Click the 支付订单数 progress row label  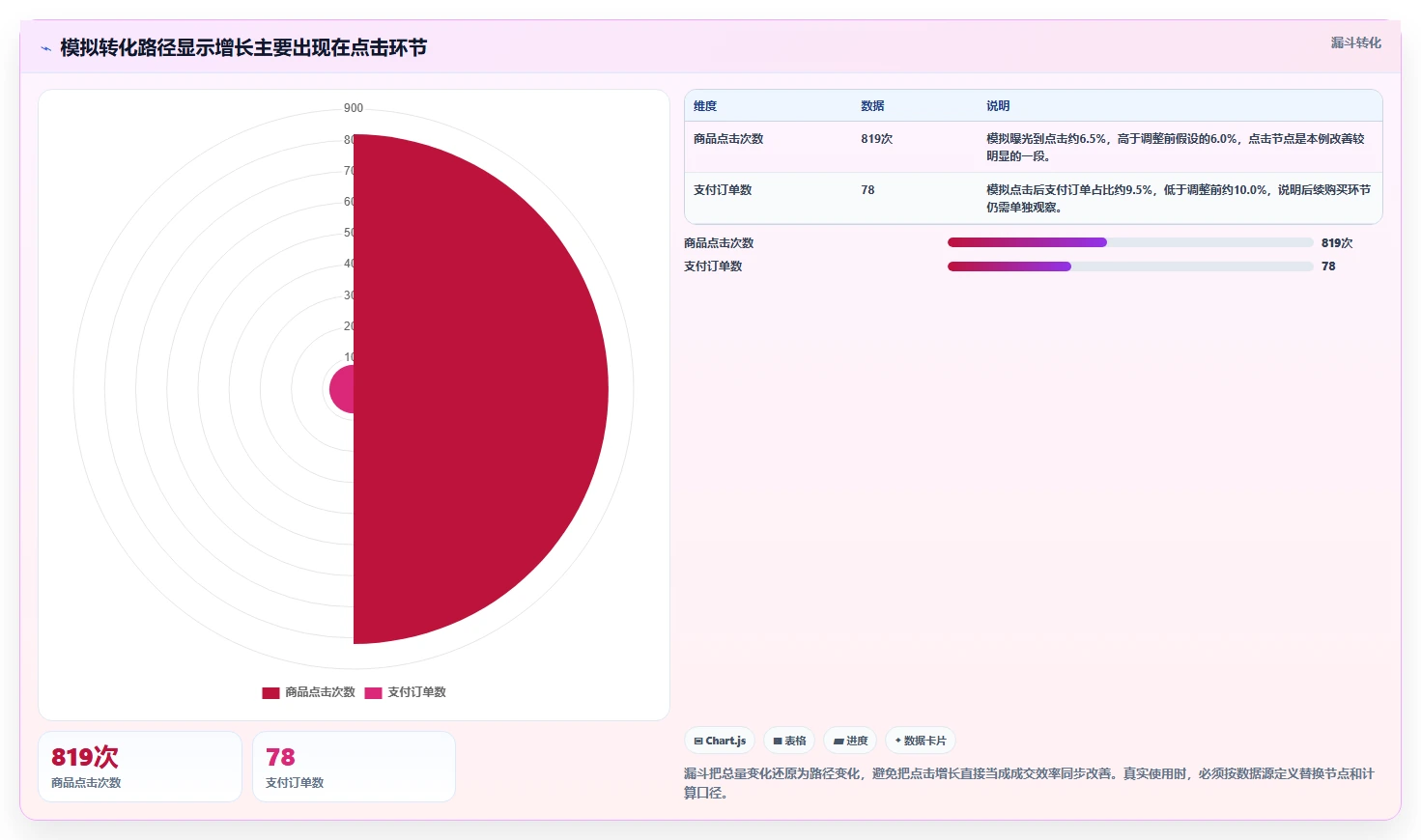pos(713,266)
